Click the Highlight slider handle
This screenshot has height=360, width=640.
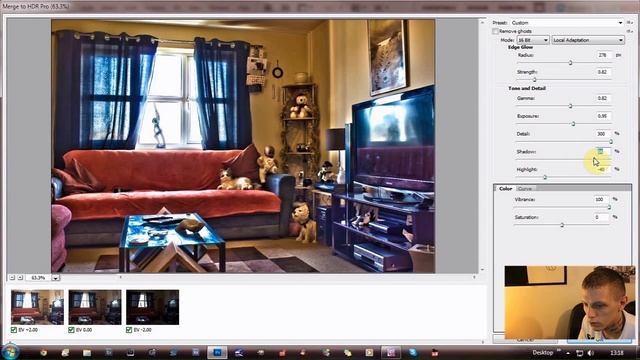545,177
